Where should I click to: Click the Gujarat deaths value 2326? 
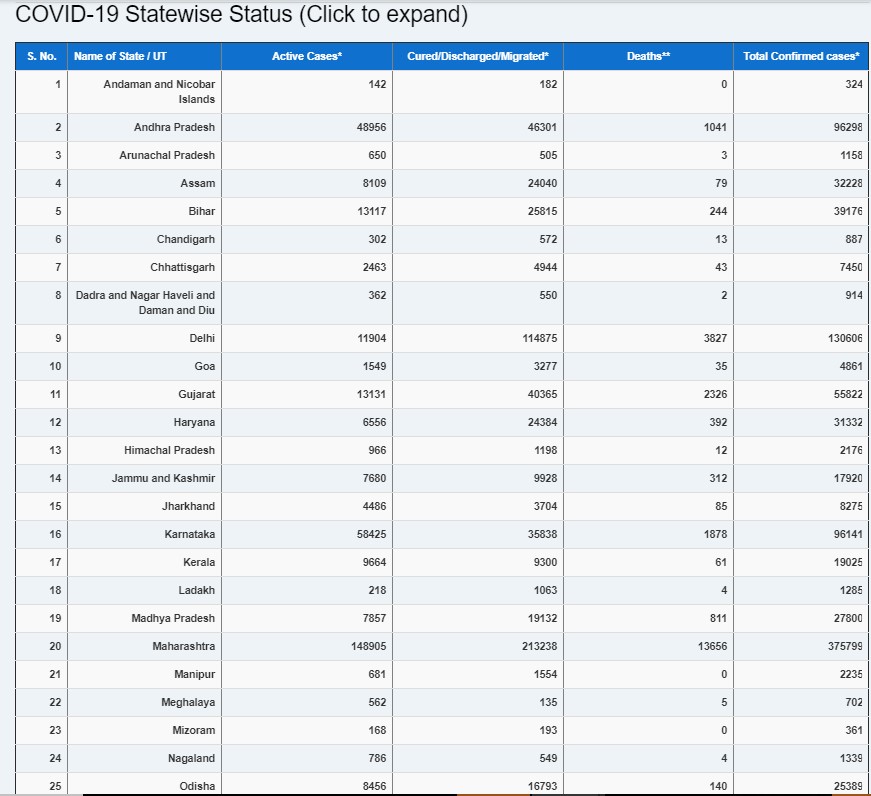714,395
